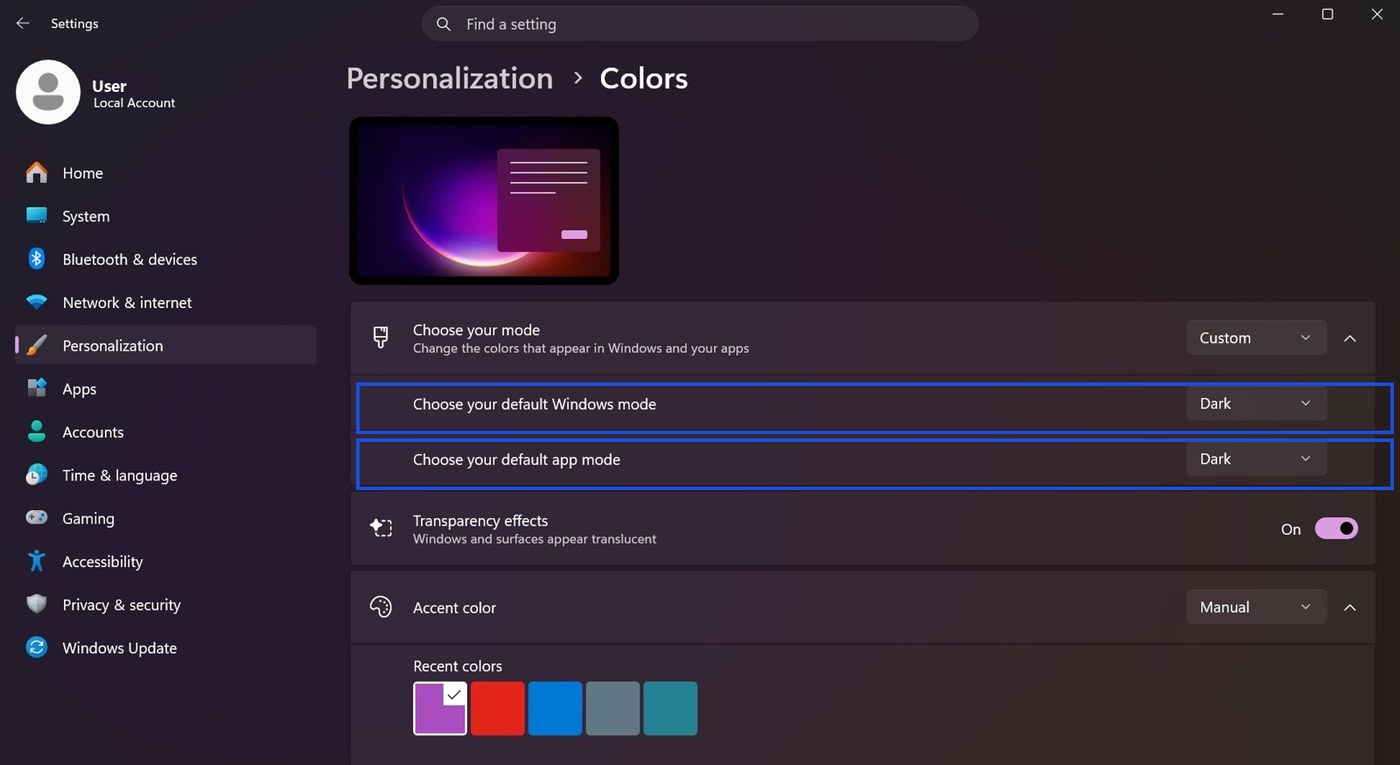This screenshot has height=765, width=1400.
Task: Click the Accessibility figure icon
Action: [x=37, y=561]
